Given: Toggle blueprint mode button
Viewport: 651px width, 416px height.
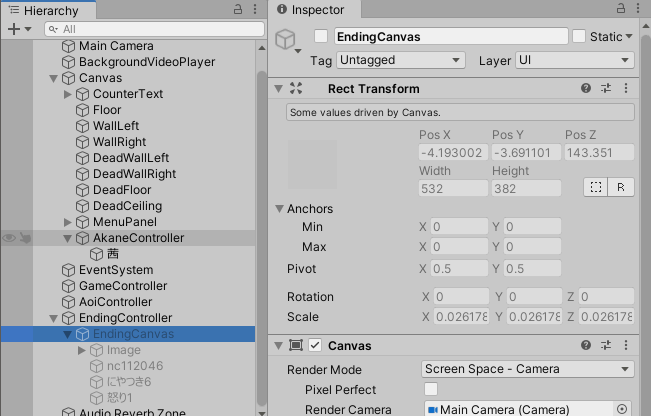Looking at the screenshot, I should point(596,187).
